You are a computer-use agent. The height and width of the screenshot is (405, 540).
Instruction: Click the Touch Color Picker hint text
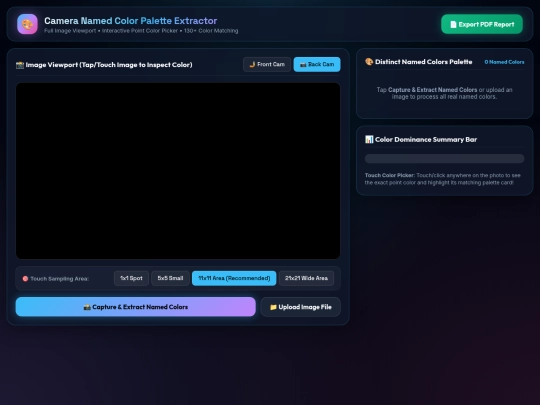443,179
